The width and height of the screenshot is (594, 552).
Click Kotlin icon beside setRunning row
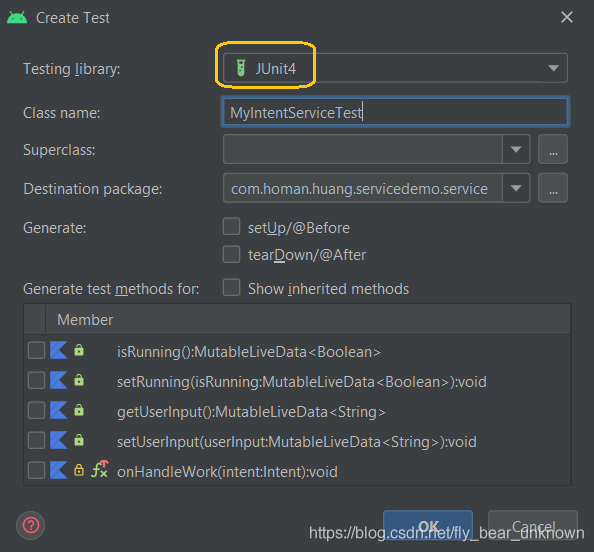tap(59, 380)
